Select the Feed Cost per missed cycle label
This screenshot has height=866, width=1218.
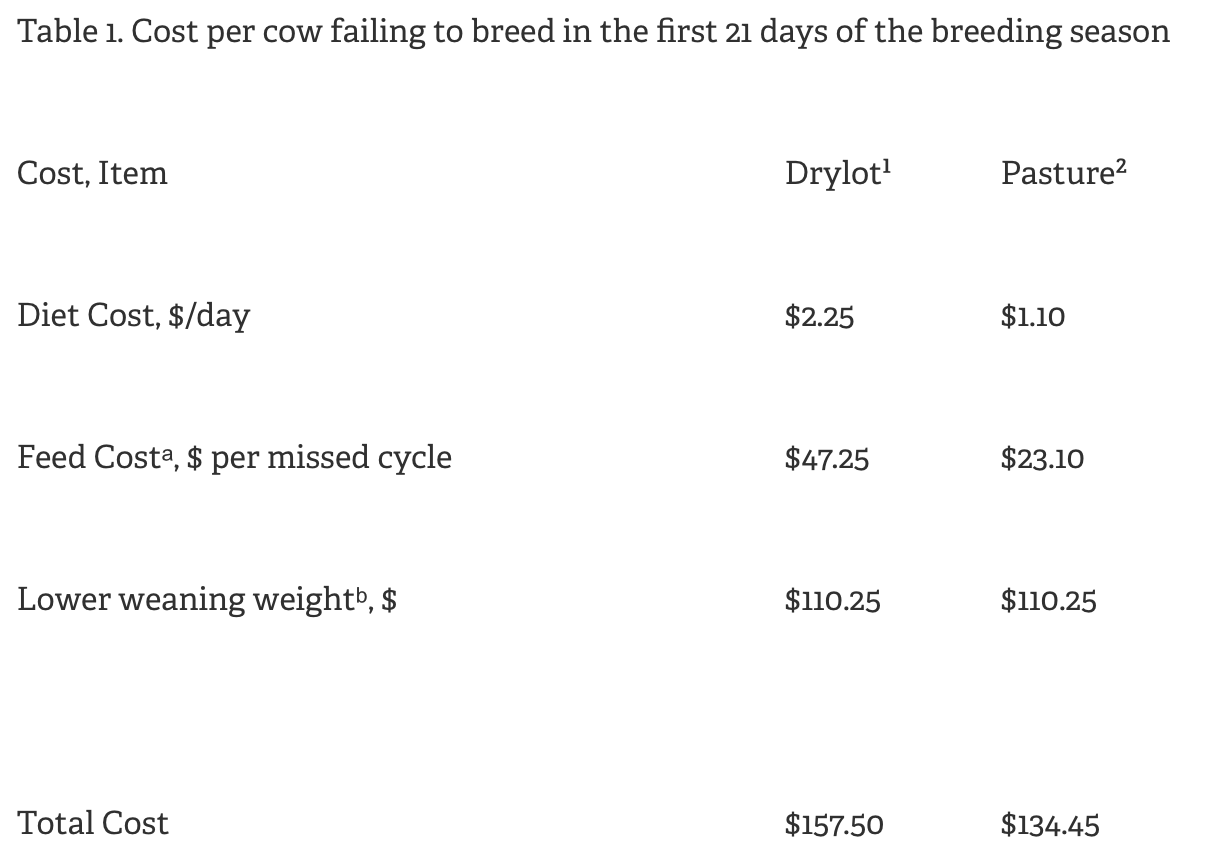pyautogui.click(x=235, y=459)
